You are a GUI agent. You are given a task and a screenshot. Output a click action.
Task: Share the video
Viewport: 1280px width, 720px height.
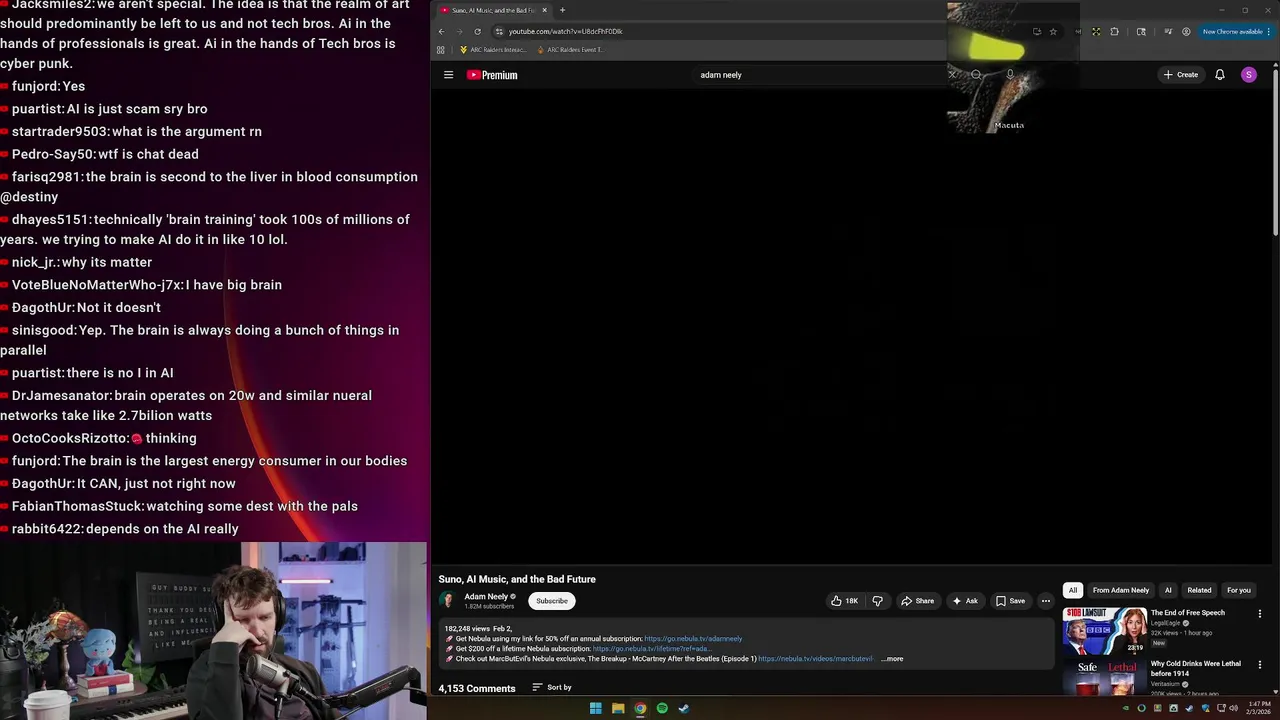tap(917, 601)
